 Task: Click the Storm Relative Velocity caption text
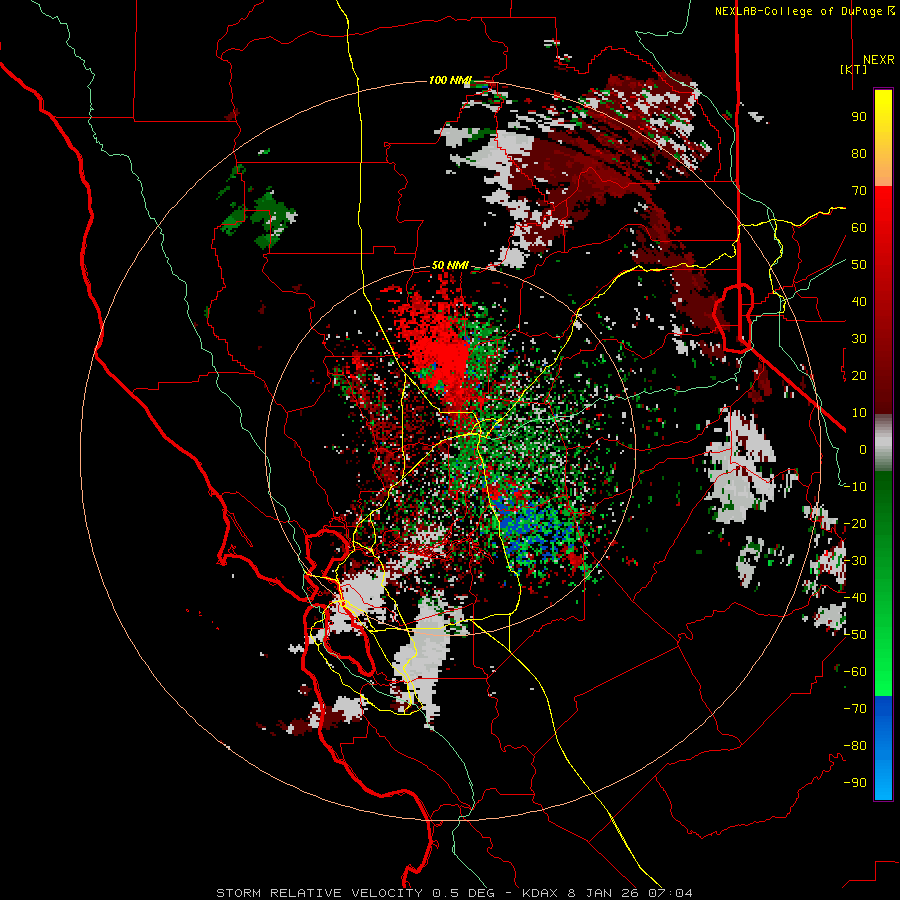tap(454, 893)
